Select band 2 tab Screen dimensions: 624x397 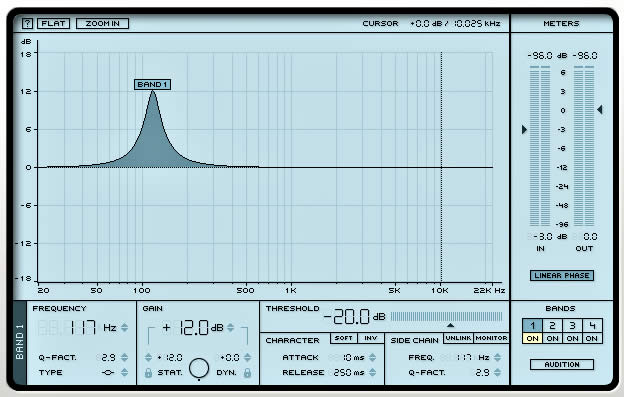click(x=552, y=326)
